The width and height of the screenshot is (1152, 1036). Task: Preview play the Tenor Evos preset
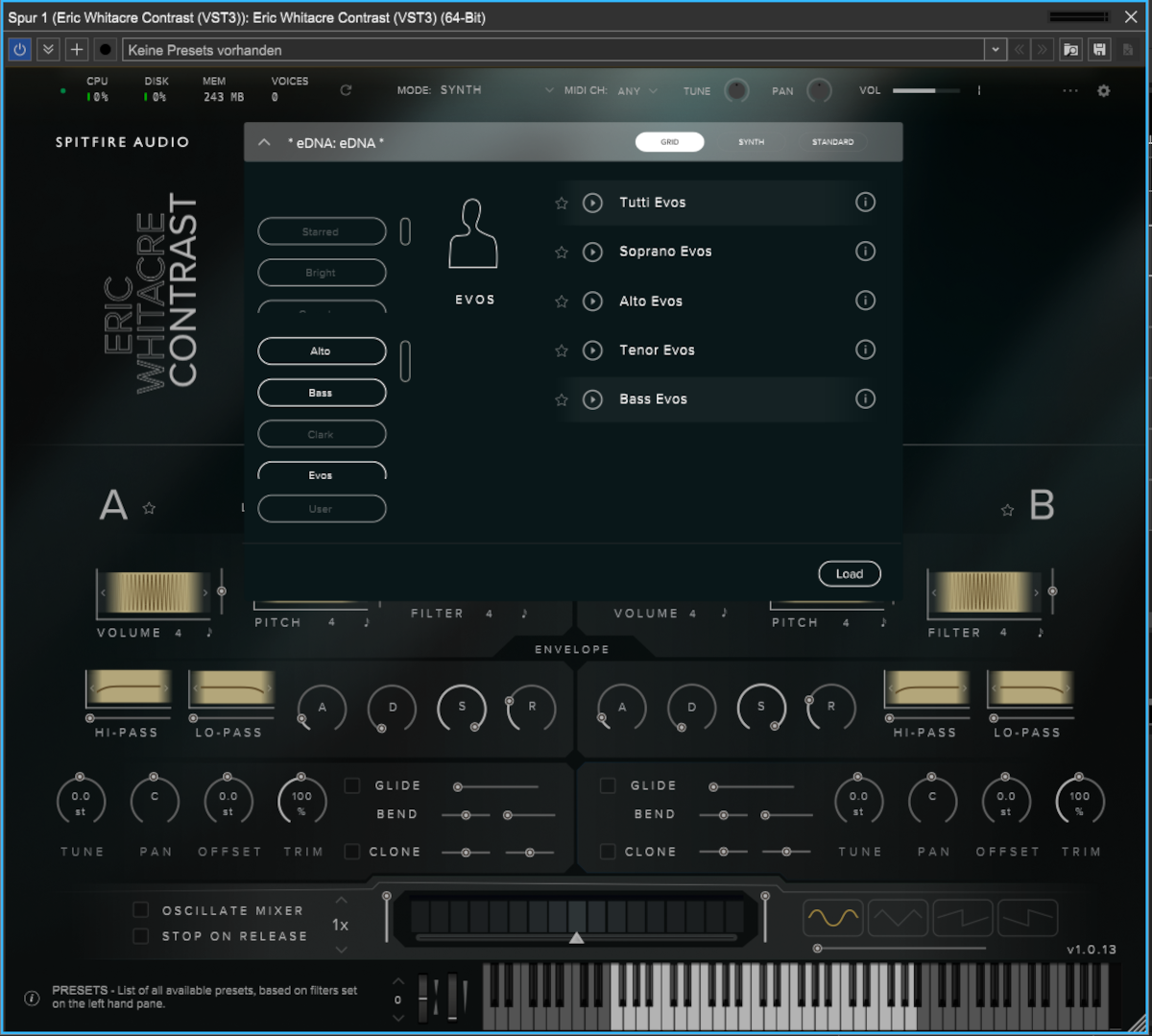(x=593, y=350)
